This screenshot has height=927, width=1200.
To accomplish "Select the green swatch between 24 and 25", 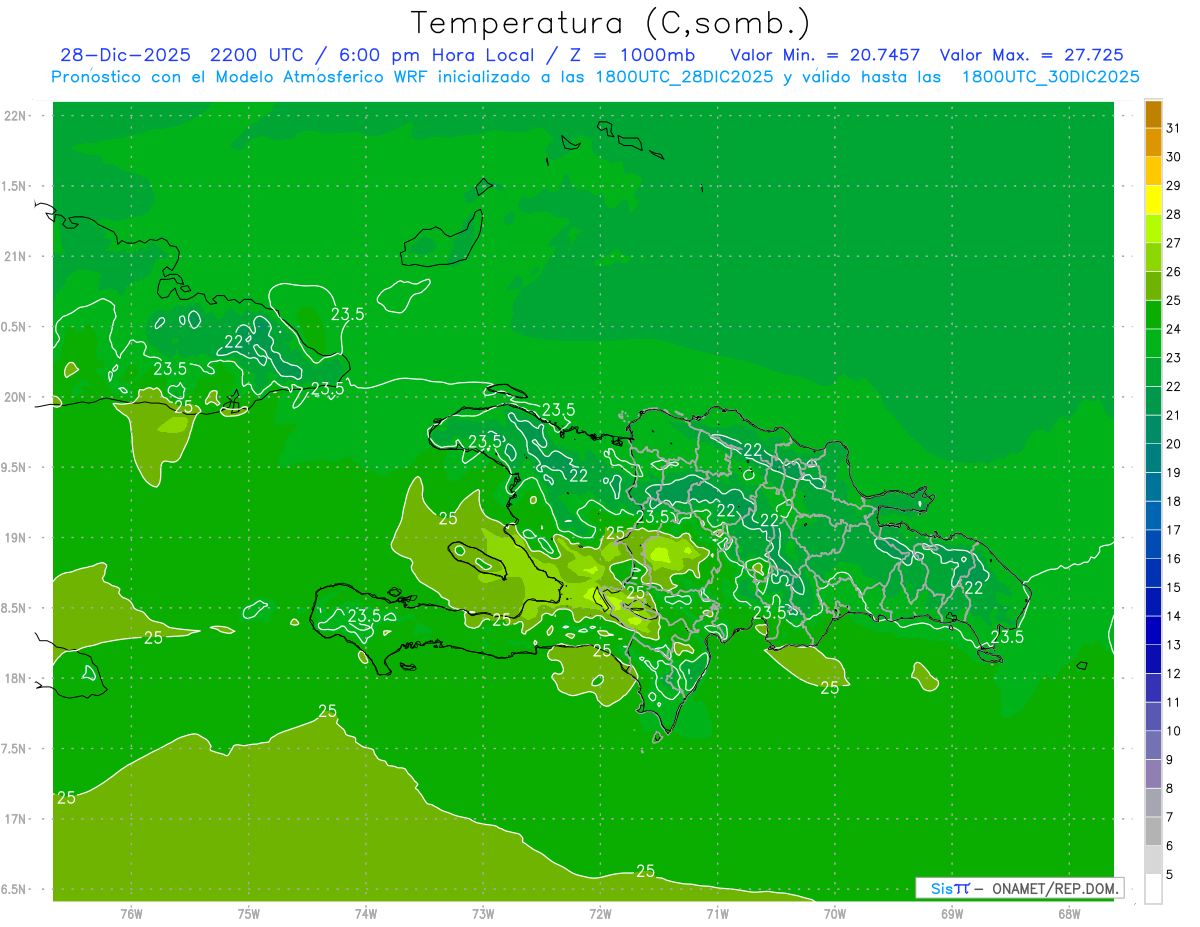I will [1153, 315].
